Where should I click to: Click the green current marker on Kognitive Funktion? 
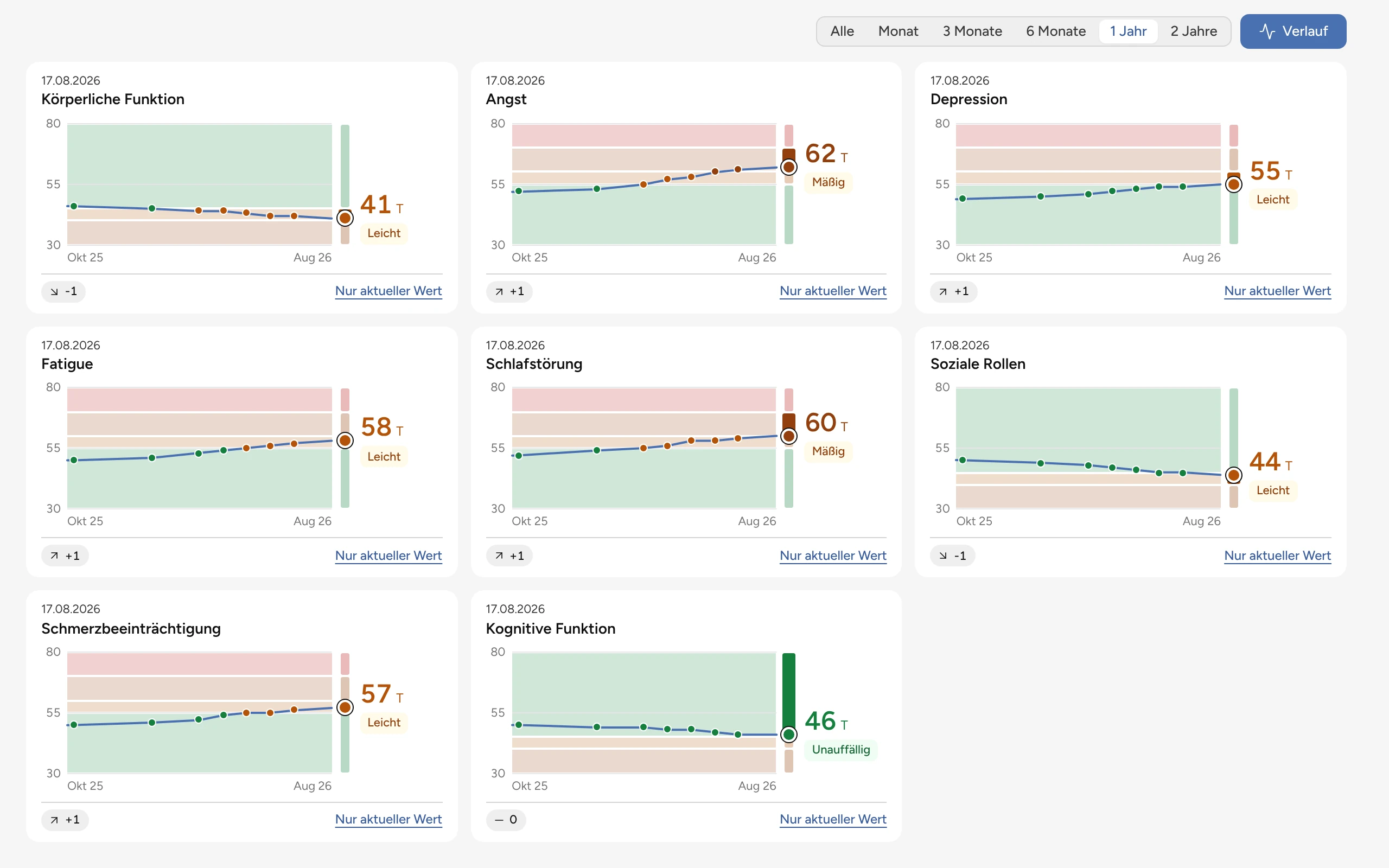click(788, 734)
